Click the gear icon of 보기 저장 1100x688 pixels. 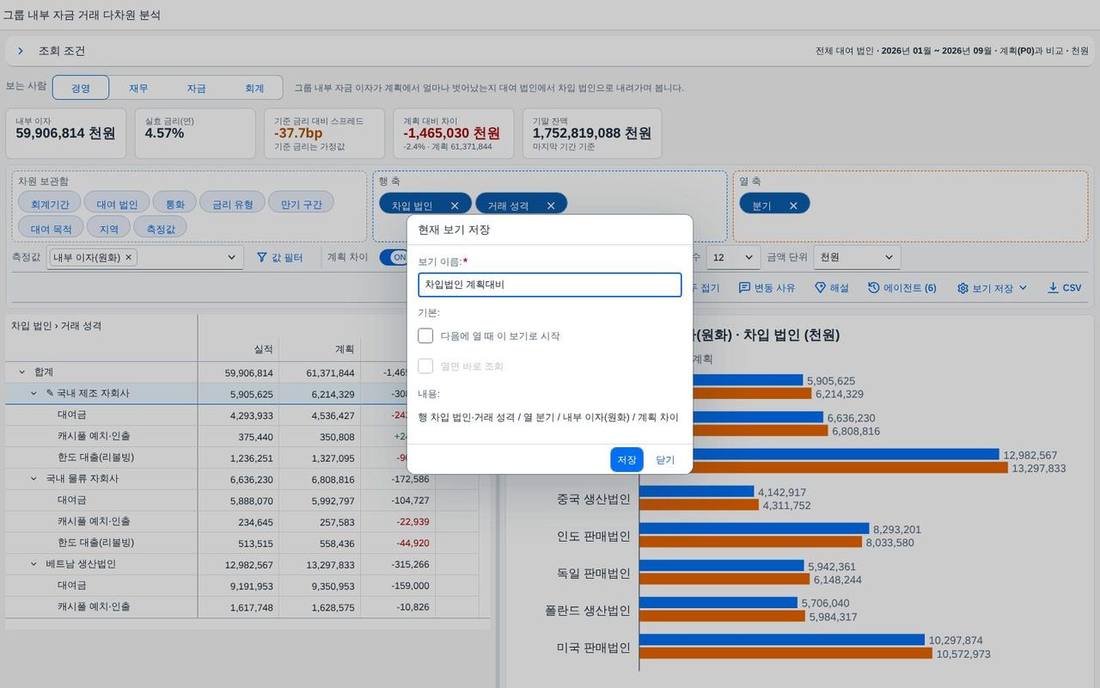(963, 288)
